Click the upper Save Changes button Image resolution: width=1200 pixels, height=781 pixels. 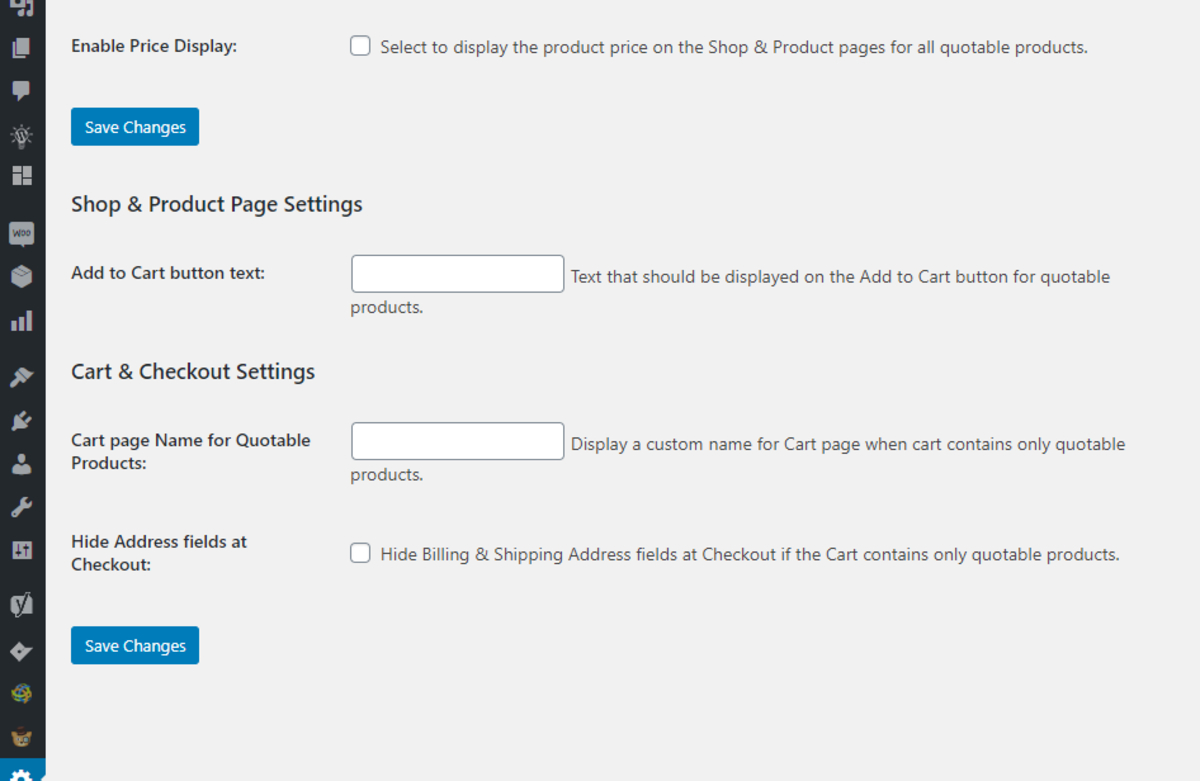(x=135, y=127)
